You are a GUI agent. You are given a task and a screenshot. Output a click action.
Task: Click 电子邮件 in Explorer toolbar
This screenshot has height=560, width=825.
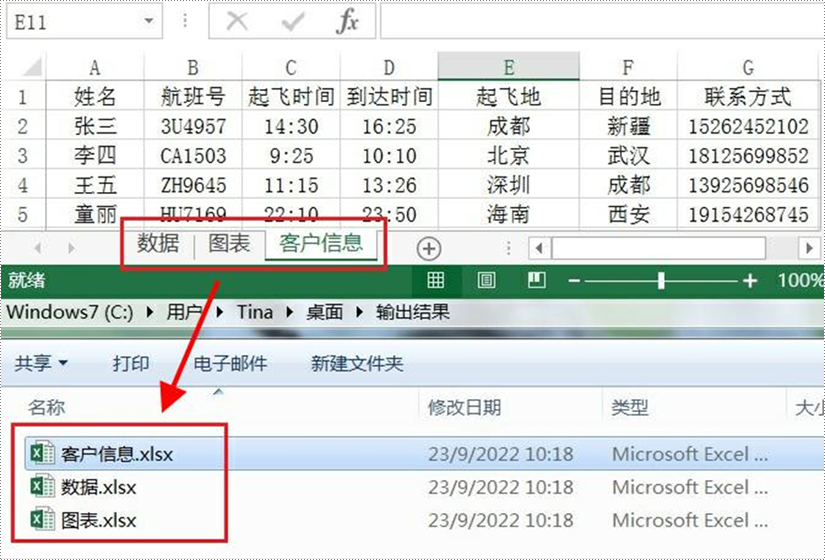(230, 363)
